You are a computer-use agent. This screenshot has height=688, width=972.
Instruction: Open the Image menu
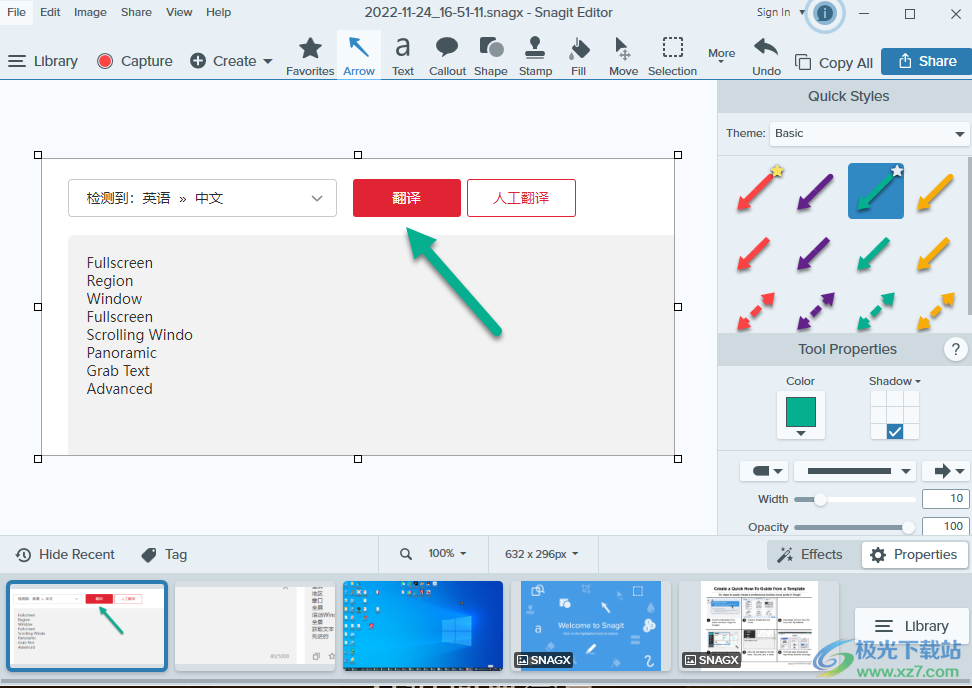pos(90,12)
